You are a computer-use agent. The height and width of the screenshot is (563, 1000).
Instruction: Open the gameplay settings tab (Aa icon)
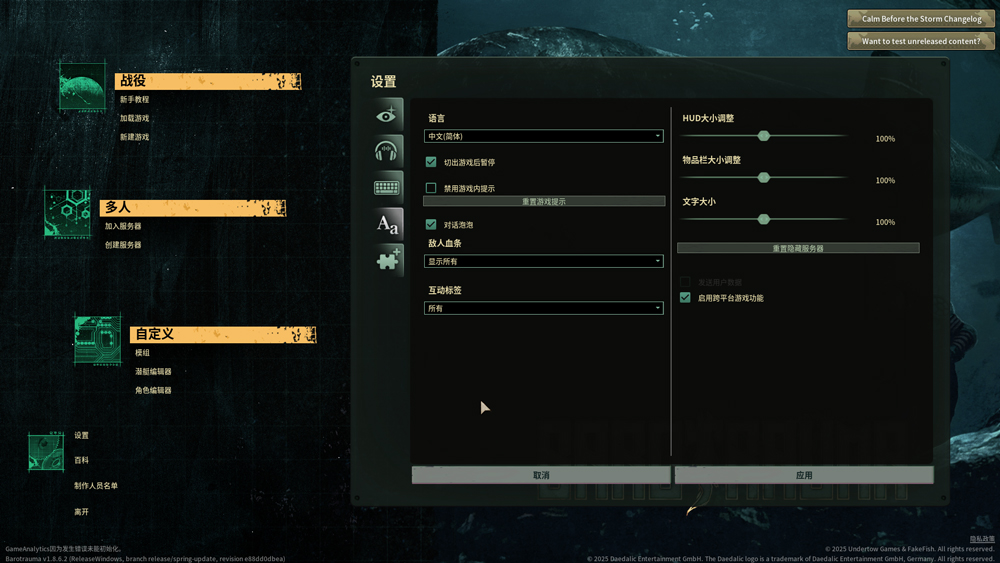click(x=388, y=224)
